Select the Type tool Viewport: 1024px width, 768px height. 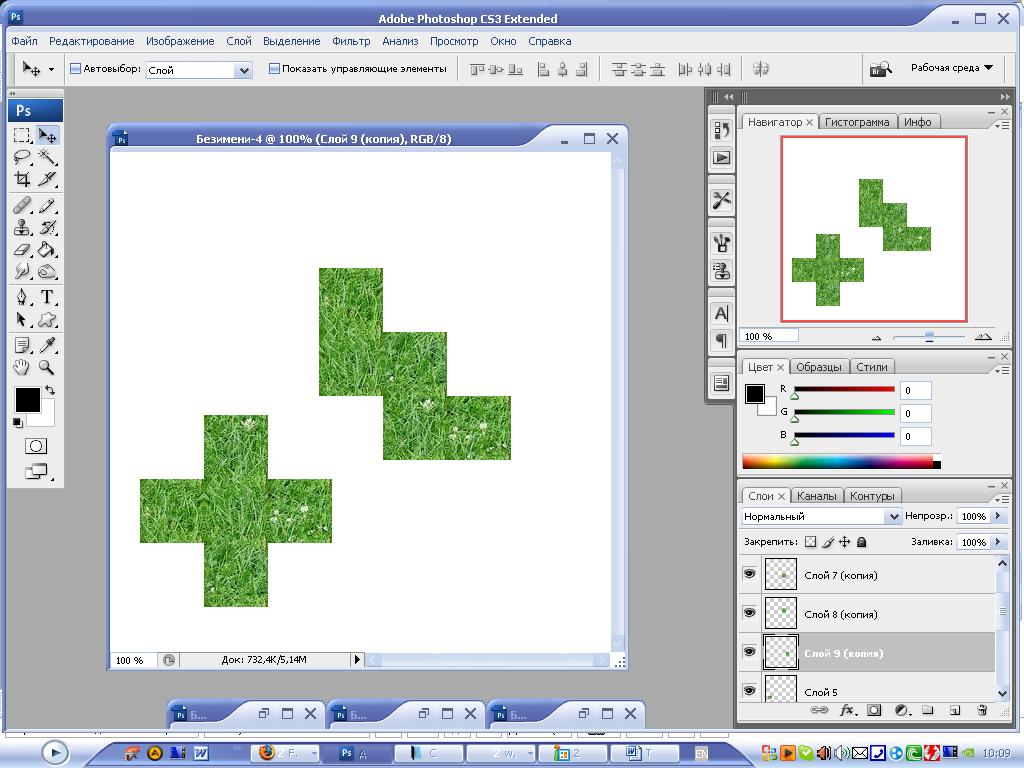tap(47, 297)
